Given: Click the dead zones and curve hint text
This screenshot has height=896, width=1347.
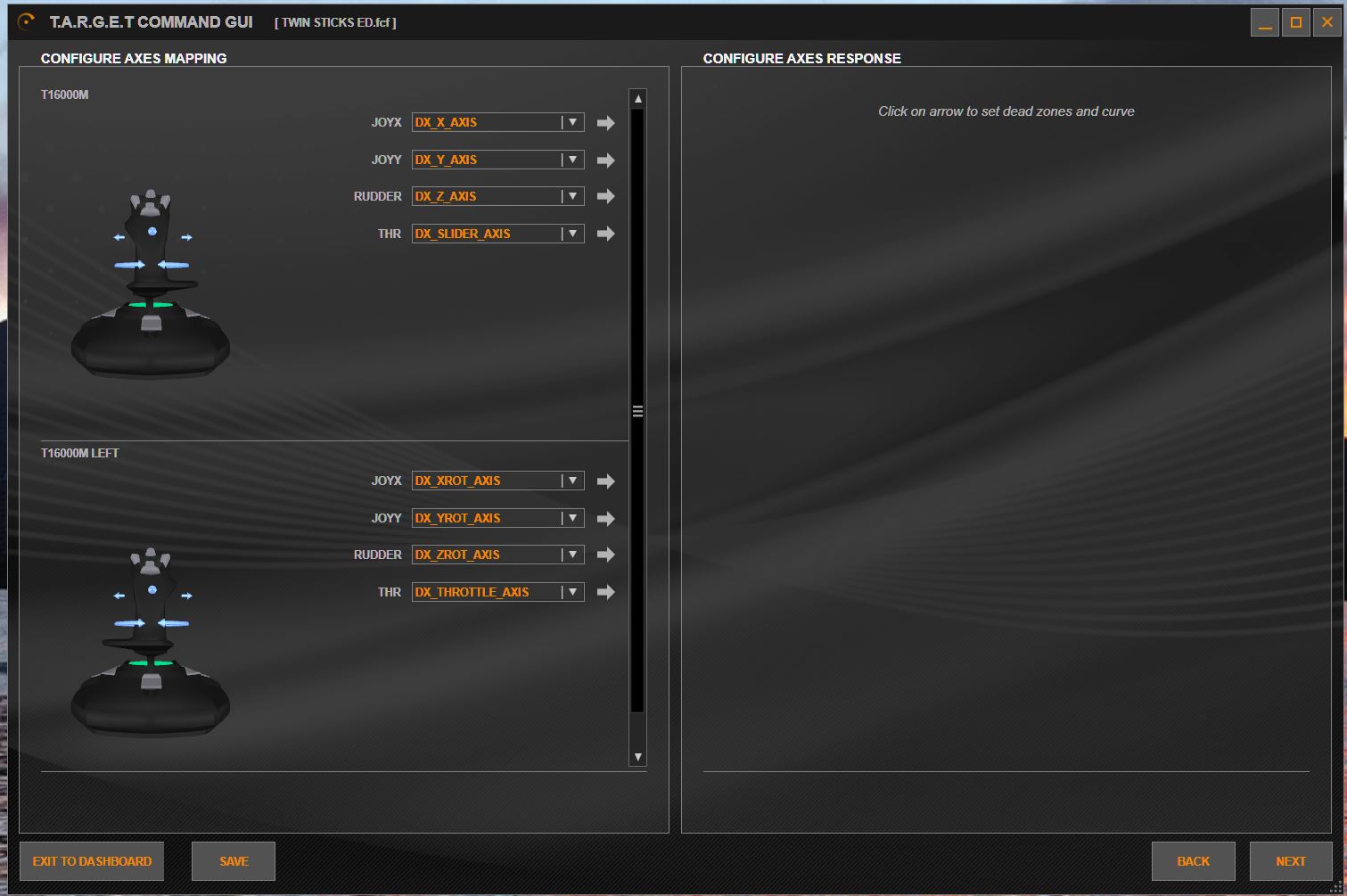Looking at the screenshot, I should pyautogui.click(x=1006, y=111).
